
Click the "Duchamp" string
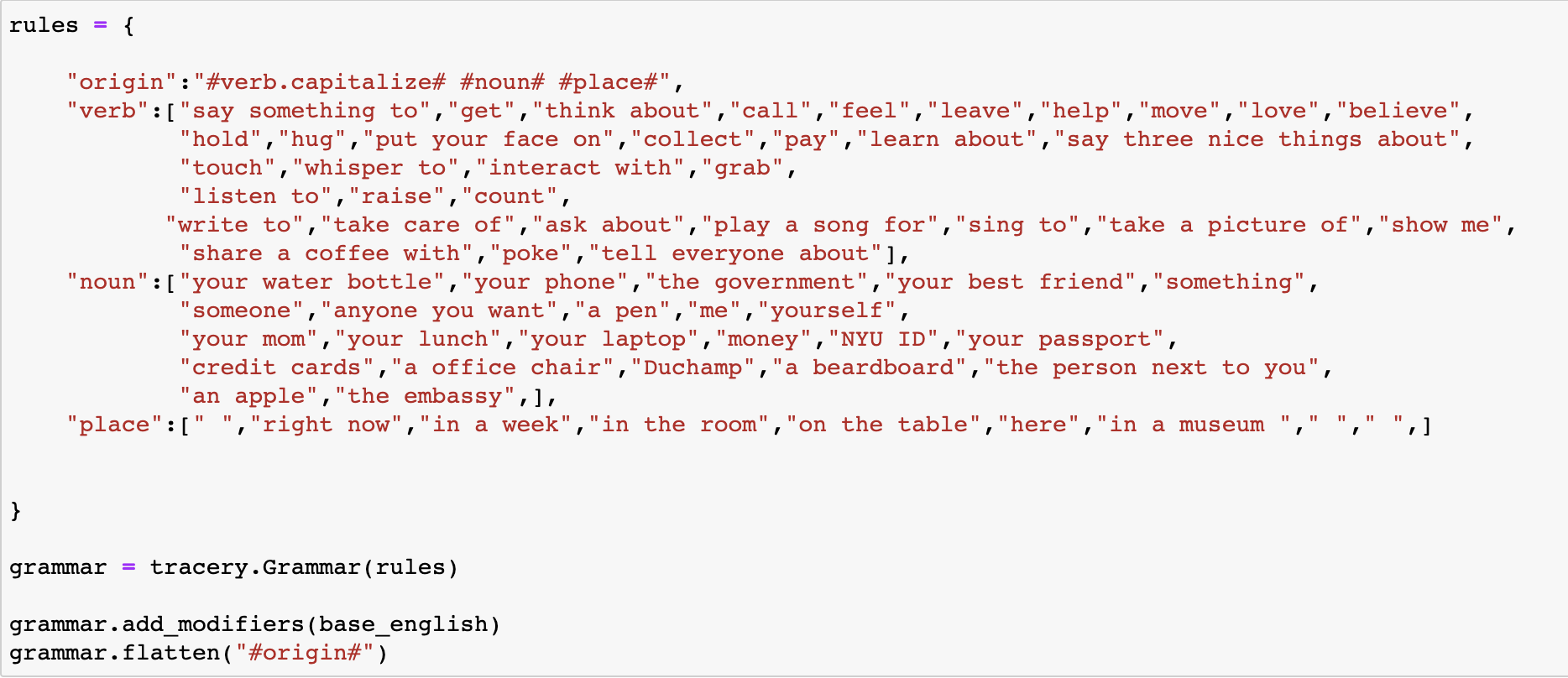[693, 368]
